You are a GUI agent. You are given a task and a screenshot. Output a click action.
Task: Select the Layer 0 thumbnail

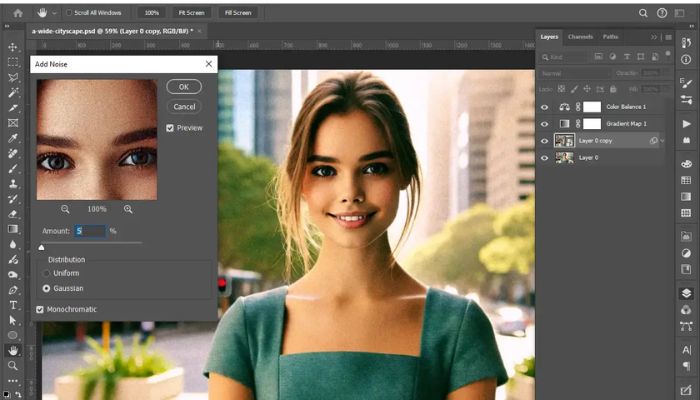pyautogui.click(x=564, y=158)
